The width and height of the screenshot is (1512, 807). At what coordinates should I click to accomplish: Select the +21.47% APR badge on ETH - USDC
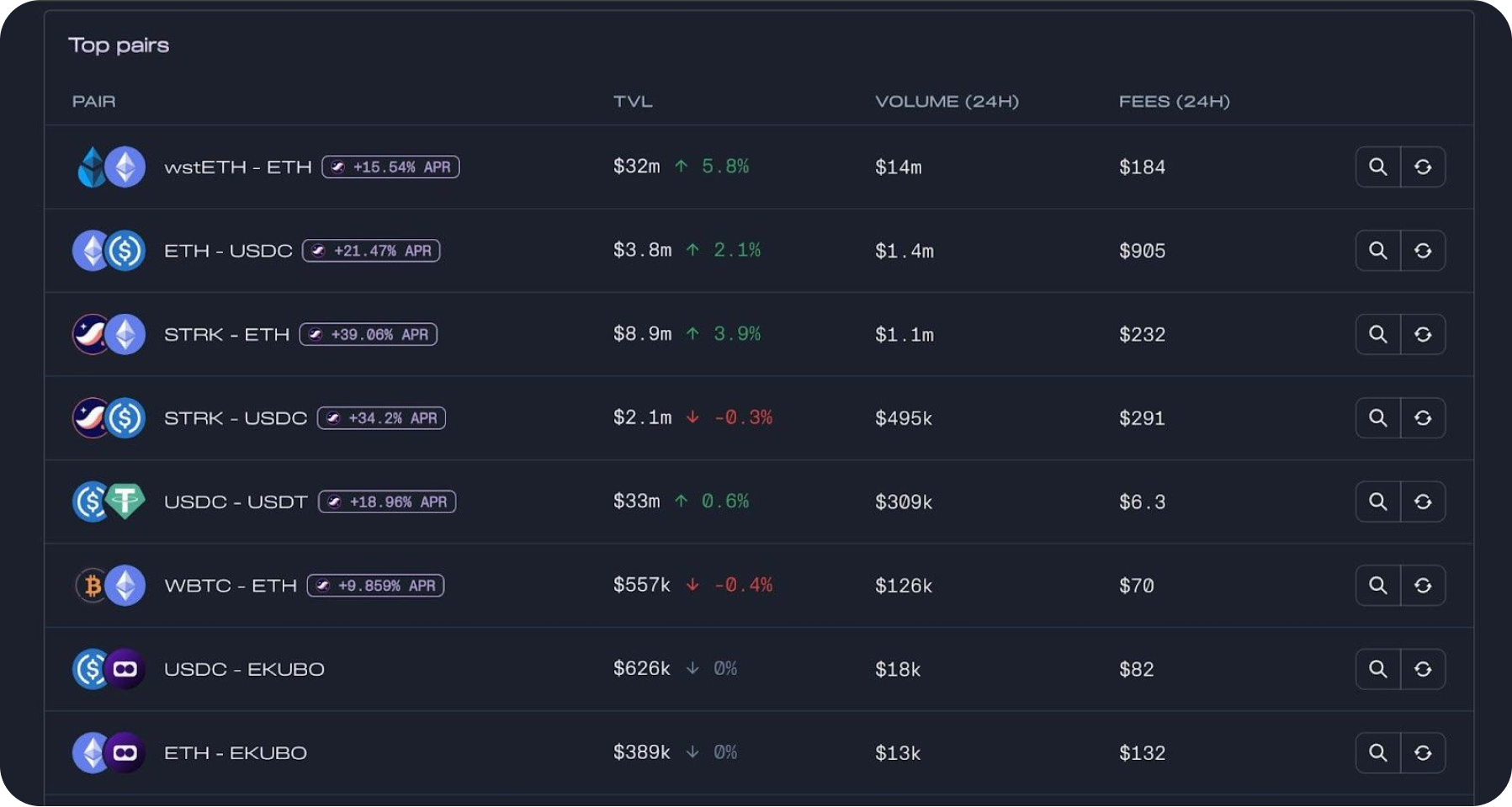369,250
